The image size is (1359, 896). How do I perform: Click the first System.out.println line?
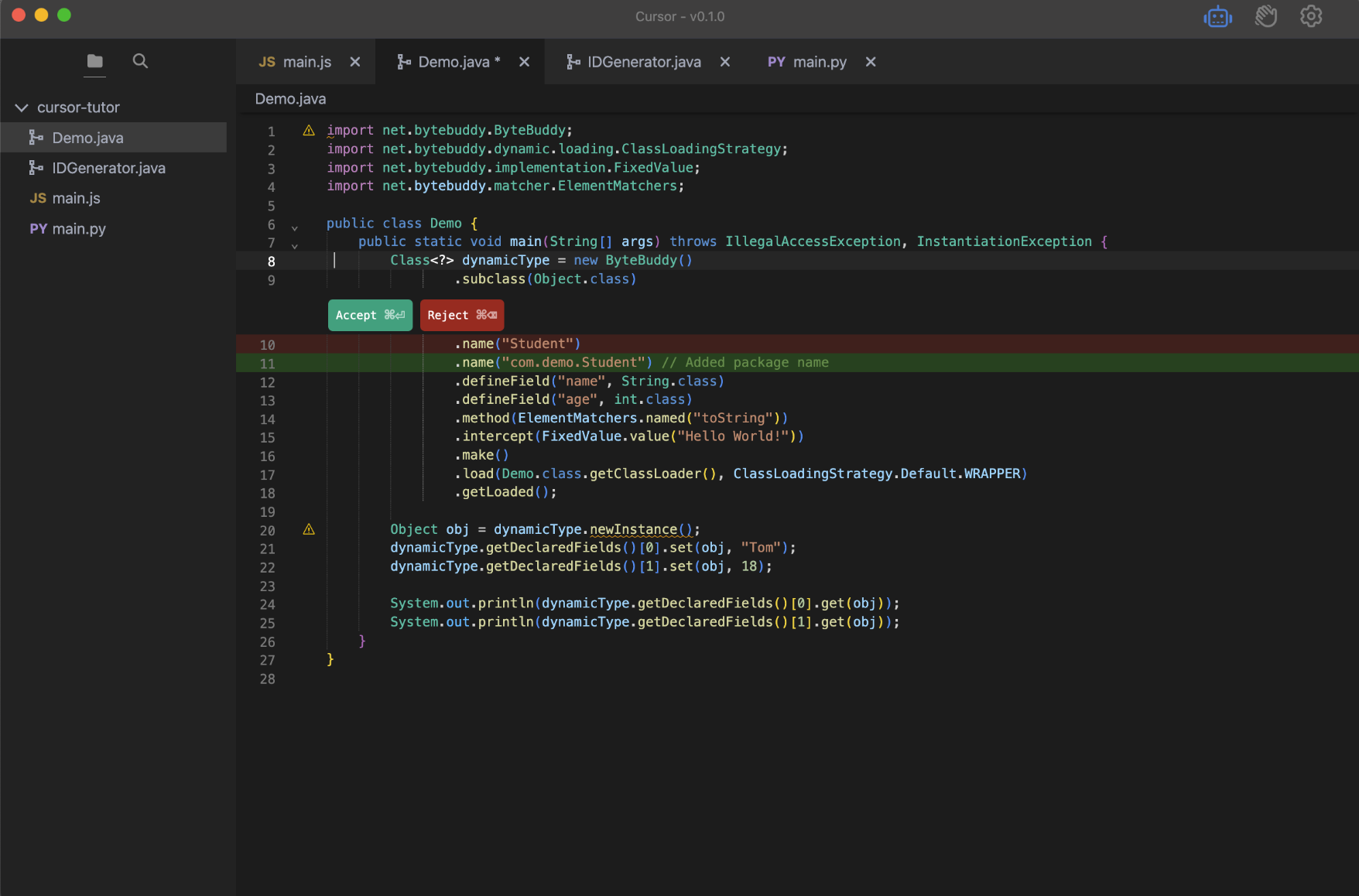click(645, 604)
